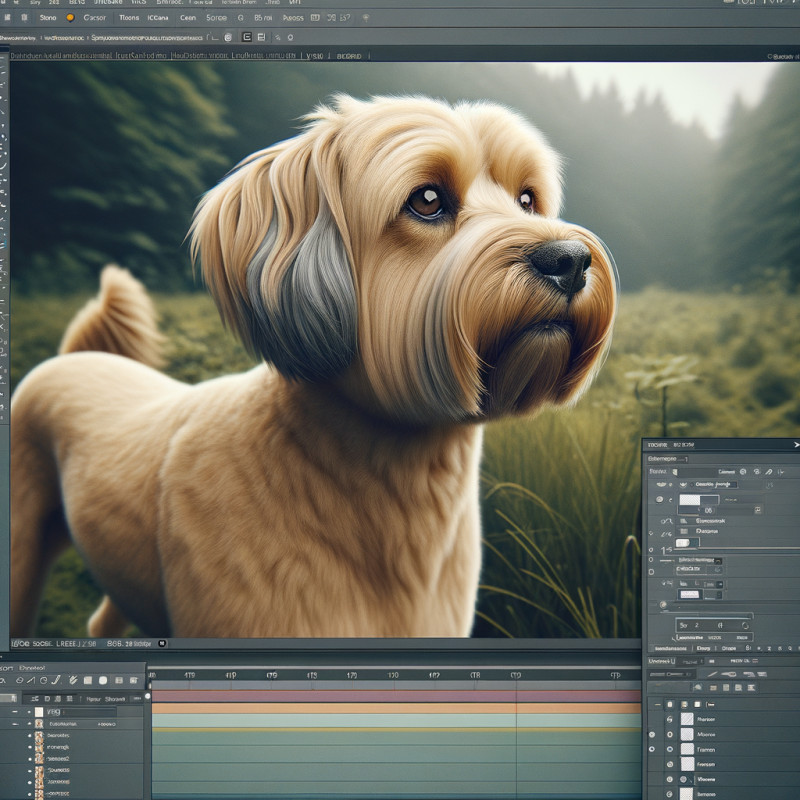Image resolution: width=800 pixels, height=800 pixels.
Task: Click the filled rectangle shape icon in the toolbar
Action: tap(87, 679)
